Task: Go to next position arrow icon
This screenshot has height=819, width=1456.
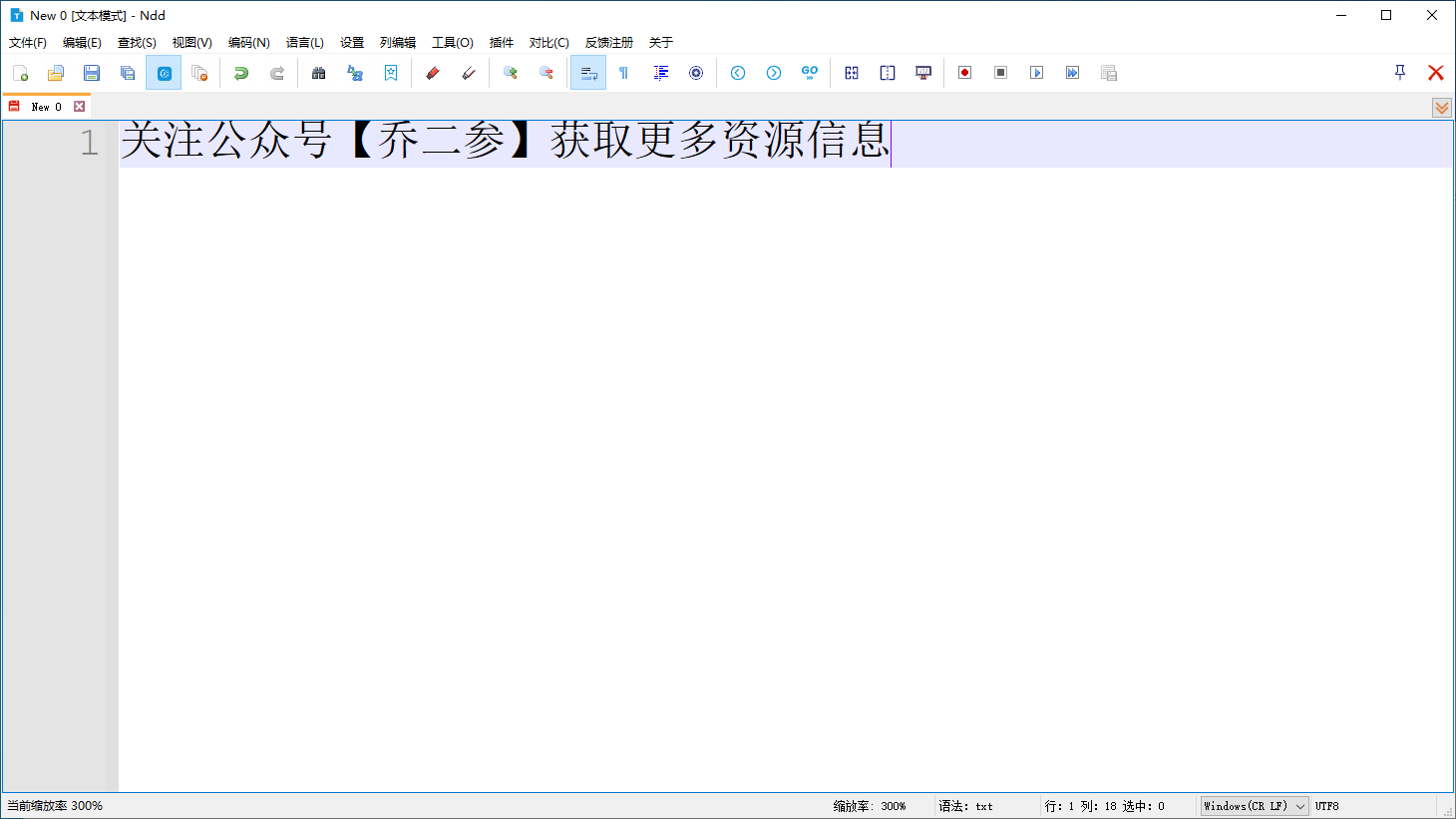Action: [774, 73]
